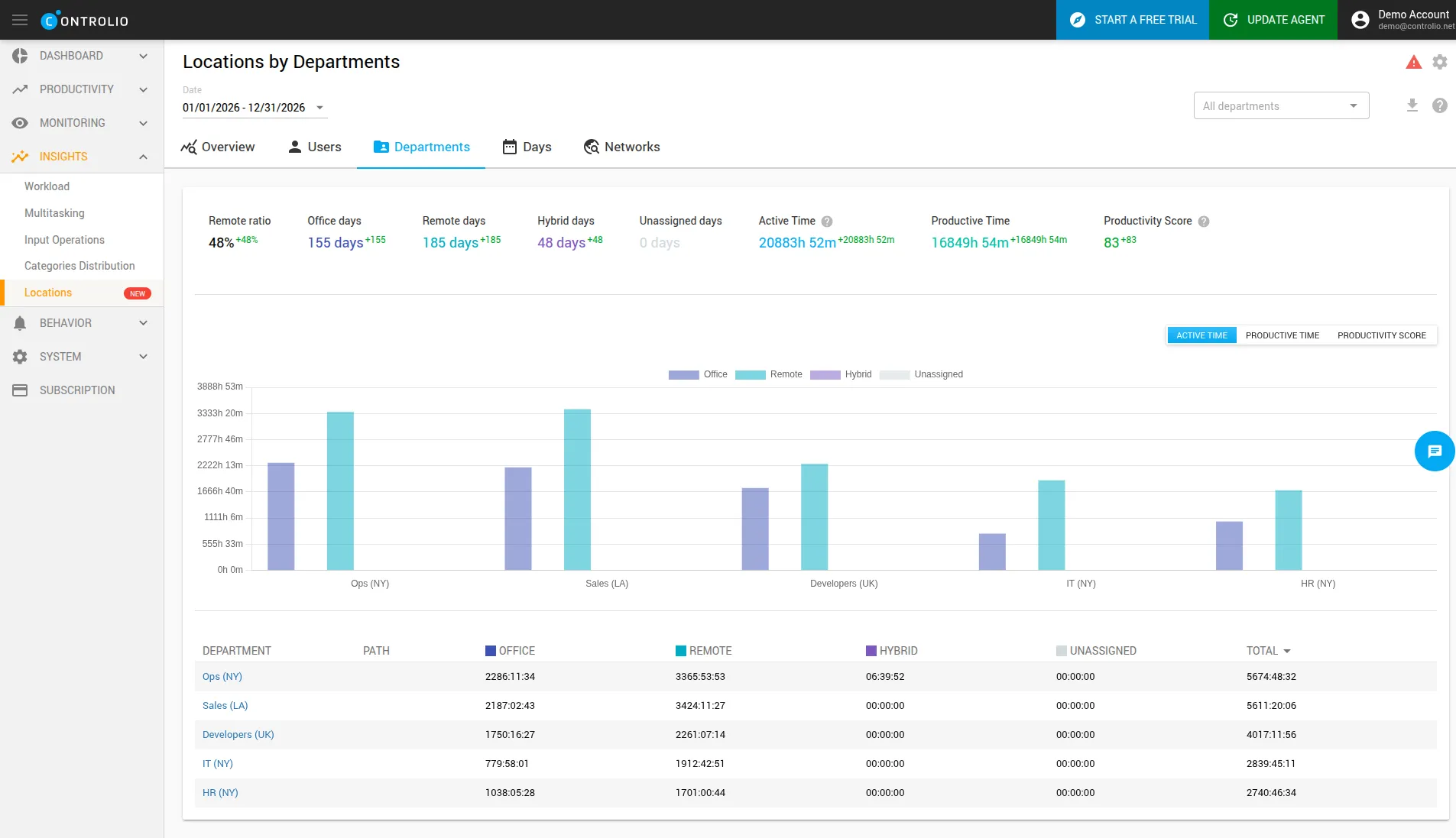Switch chart to Active Time

(x=1201, y=335)
